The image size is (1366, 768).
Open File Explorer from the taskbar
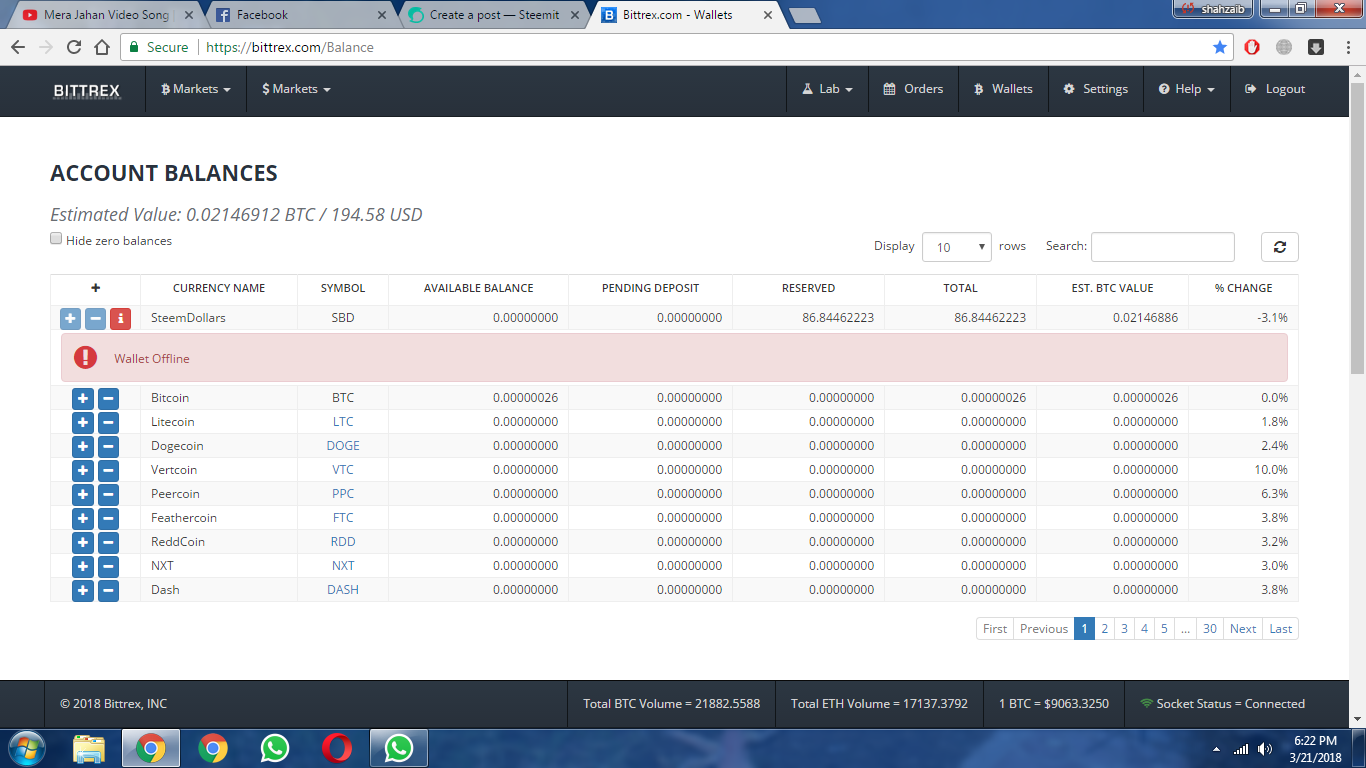(x=89, y=748)
